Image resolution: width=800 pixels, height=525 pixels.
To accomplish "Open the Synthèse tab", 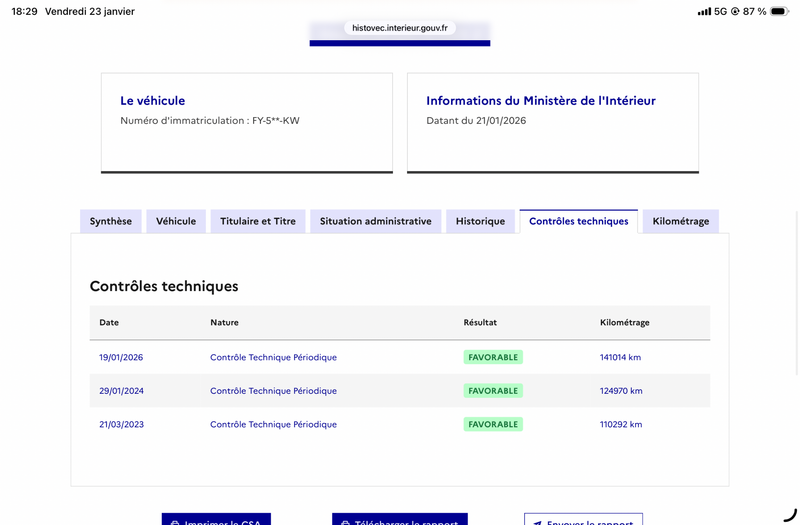I will (x=111, y=221).
